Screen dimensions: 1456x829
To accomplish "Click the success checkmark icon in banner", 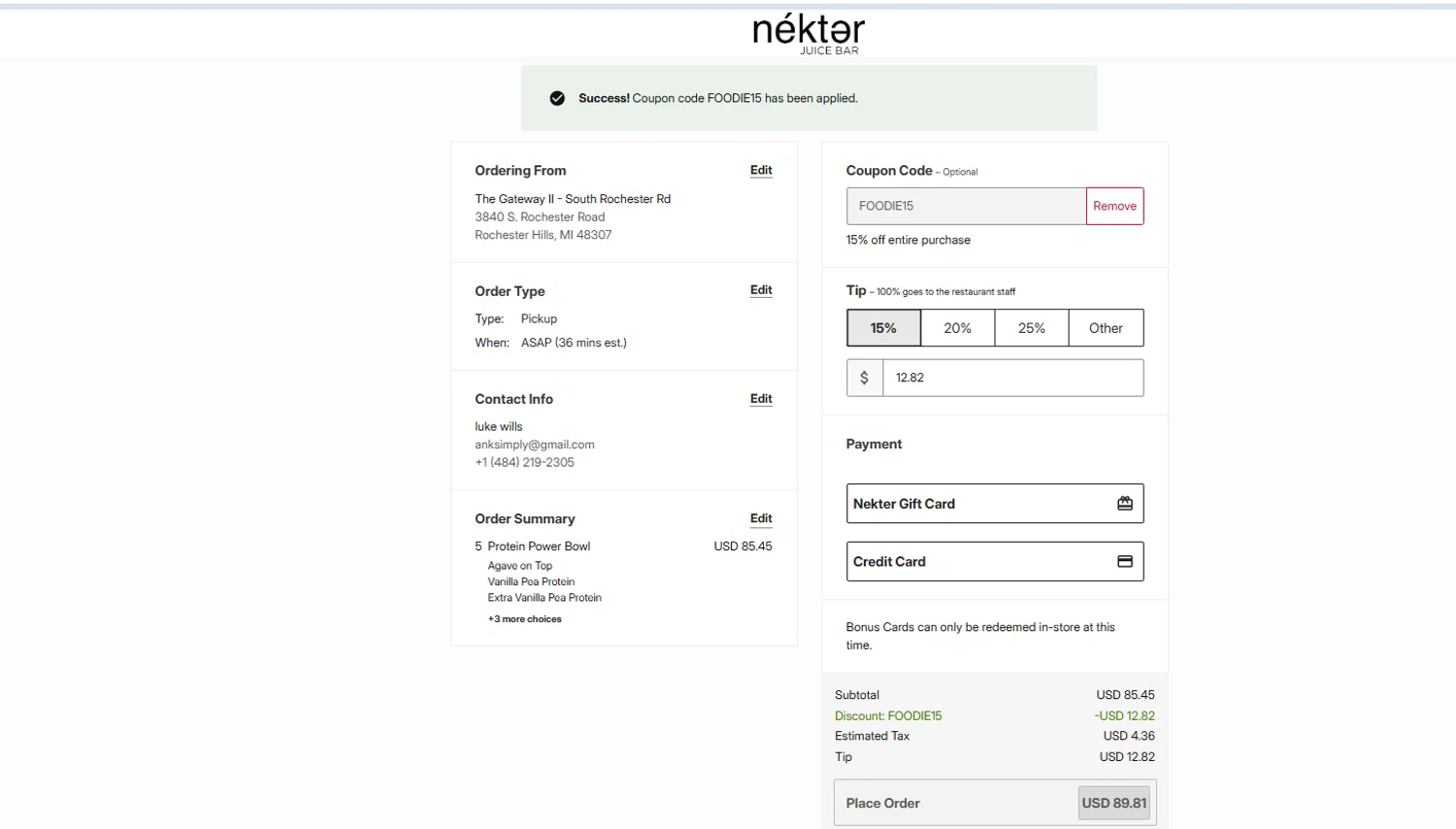I will coord(557,98).
